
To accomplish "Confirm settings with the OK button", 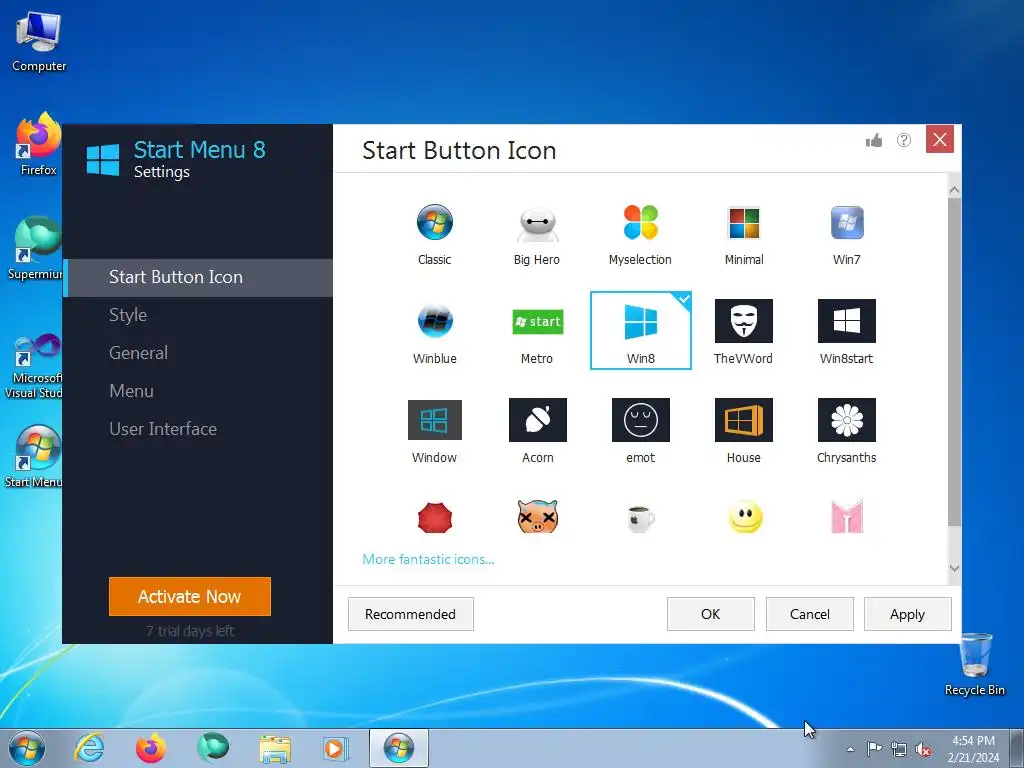I will pyautogui.click(x=711, y=614).
